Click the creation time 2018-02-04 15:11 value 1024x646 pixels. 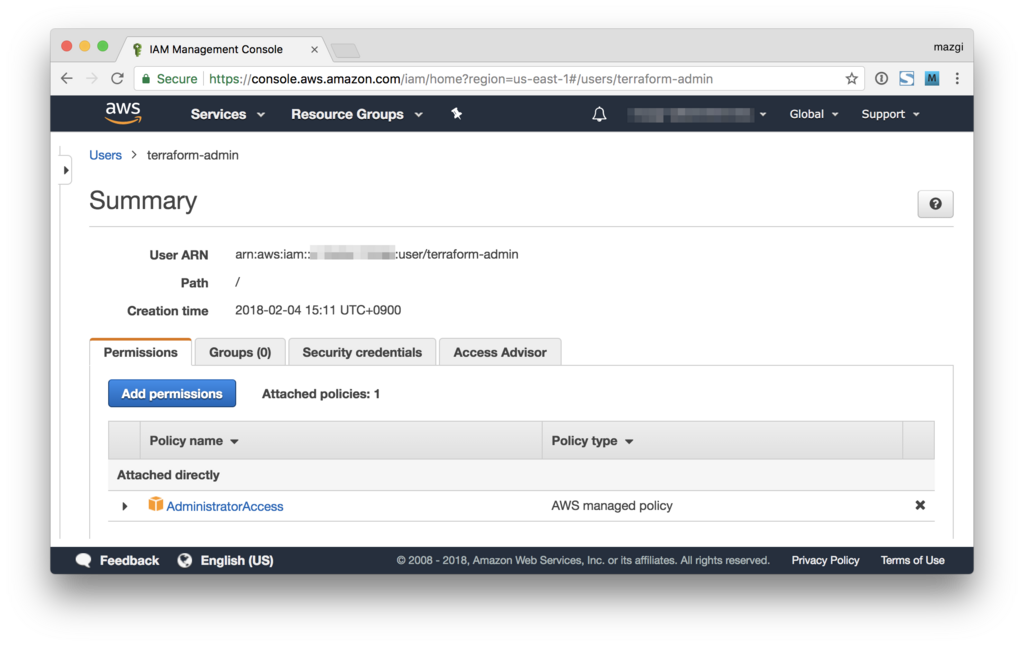pos(318,310)
